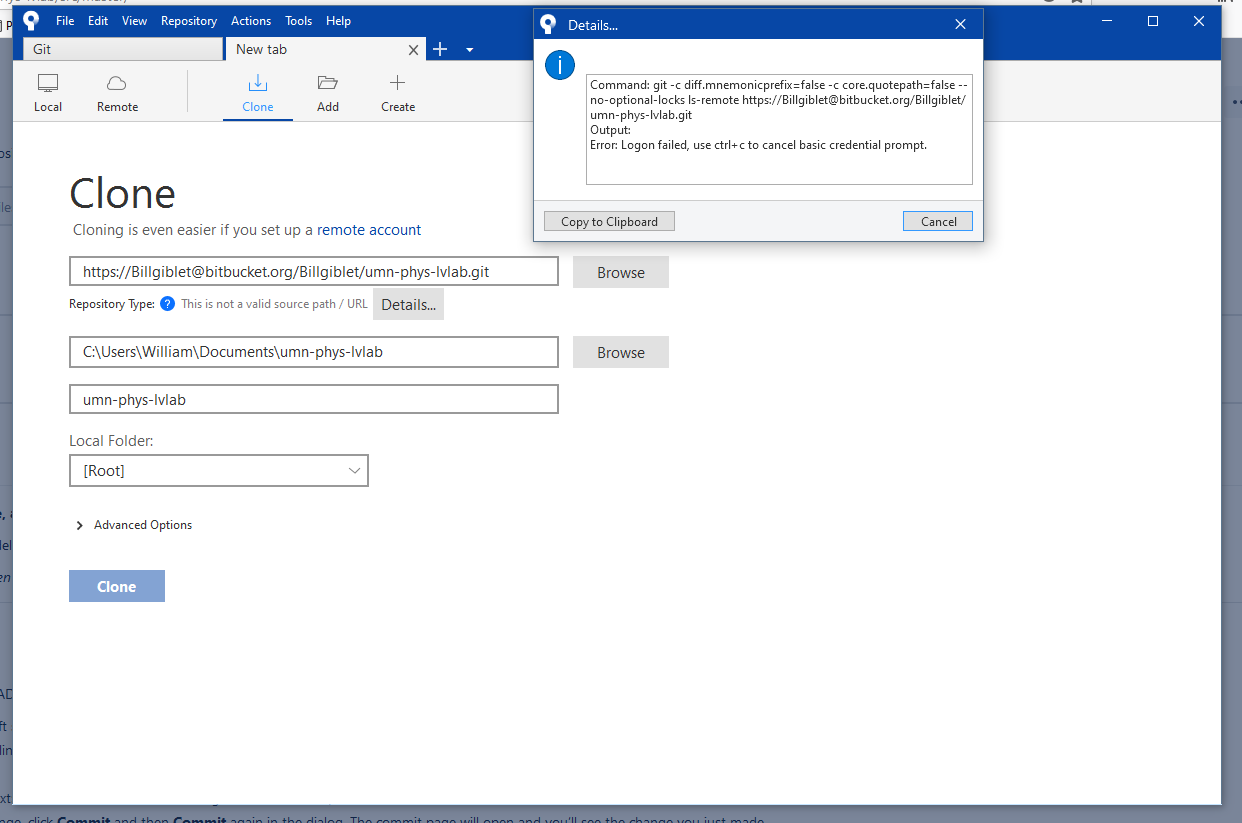This screenshot has height=823, width=1242.
Task: Select the Clone toolbar icon
Action: pos(258,93)
